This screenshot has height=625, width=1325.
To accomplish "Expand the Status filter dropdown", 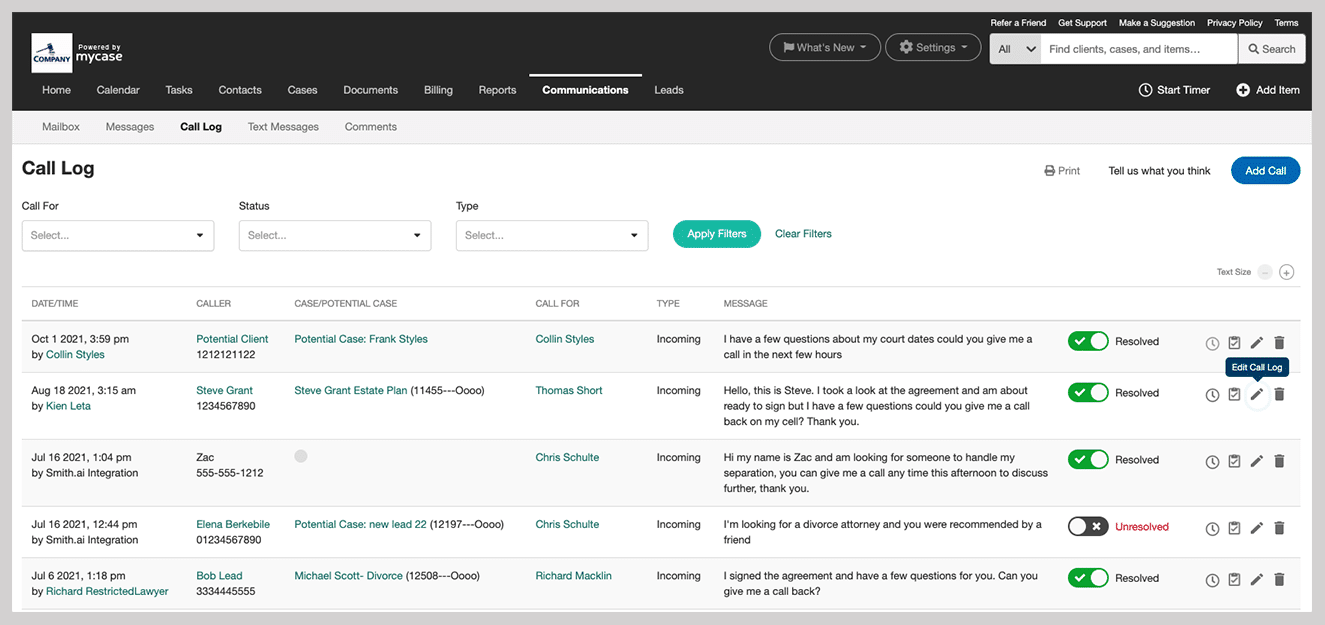I will [x=334, y=235].
